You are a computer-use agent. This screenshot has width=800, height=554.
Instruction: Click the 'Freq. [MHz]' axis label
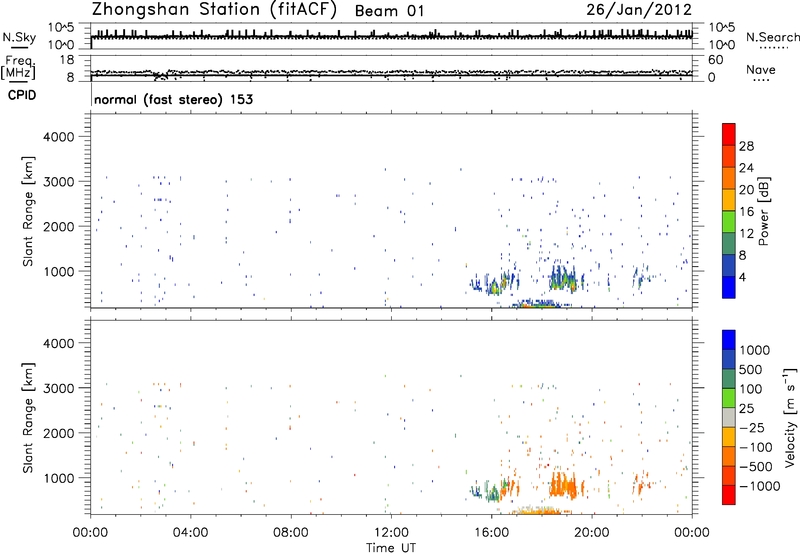click(x=18, y=68)
